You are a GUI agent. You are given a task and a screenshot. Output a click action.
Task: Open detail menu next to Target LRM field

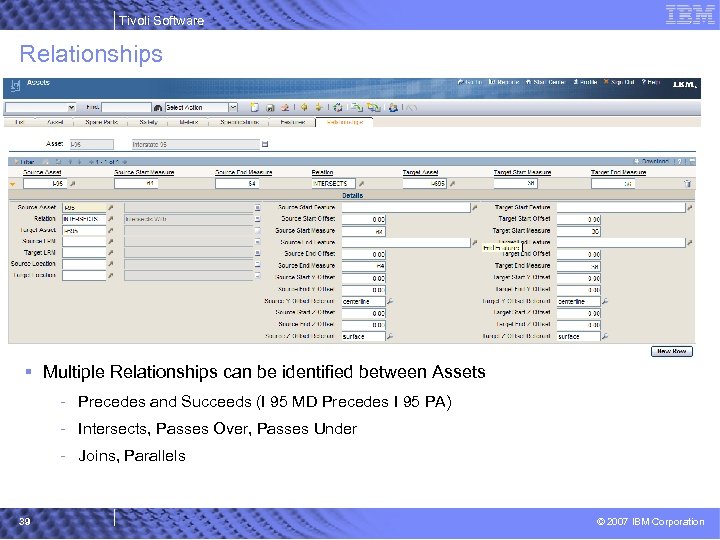coord(110,253)
